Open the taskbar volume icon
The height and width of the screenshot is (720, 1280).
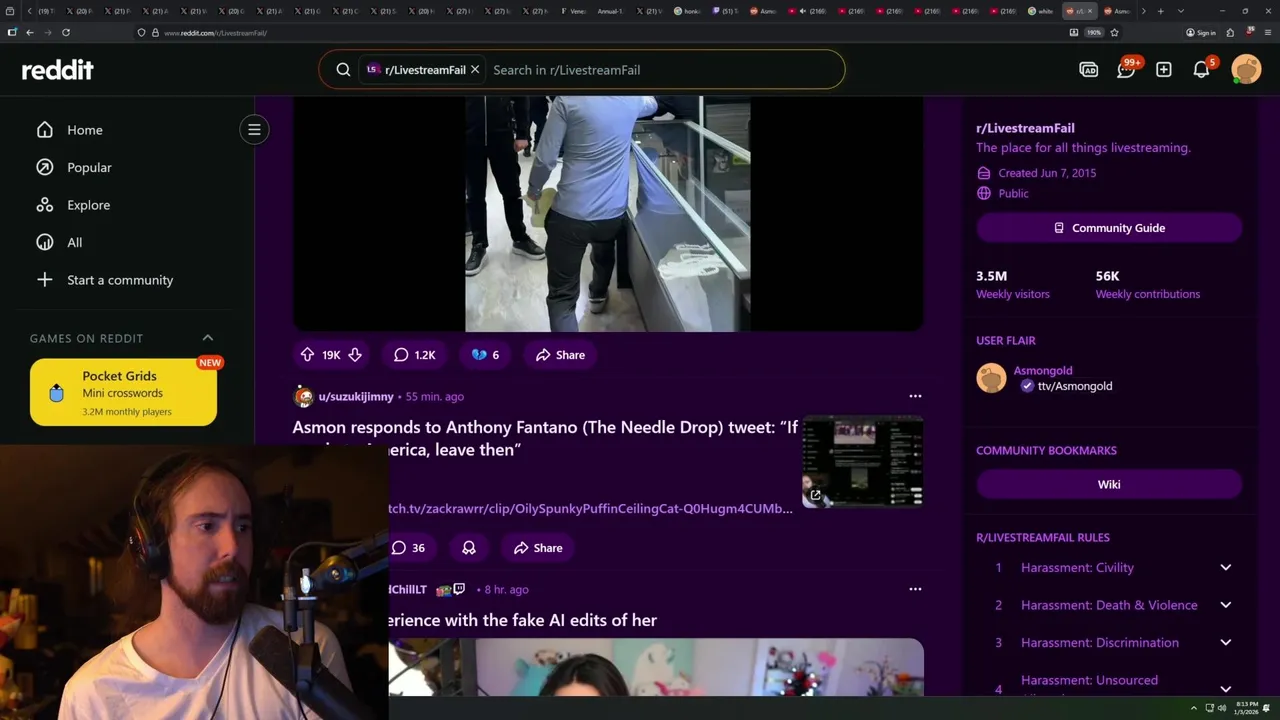point(1221,708)
